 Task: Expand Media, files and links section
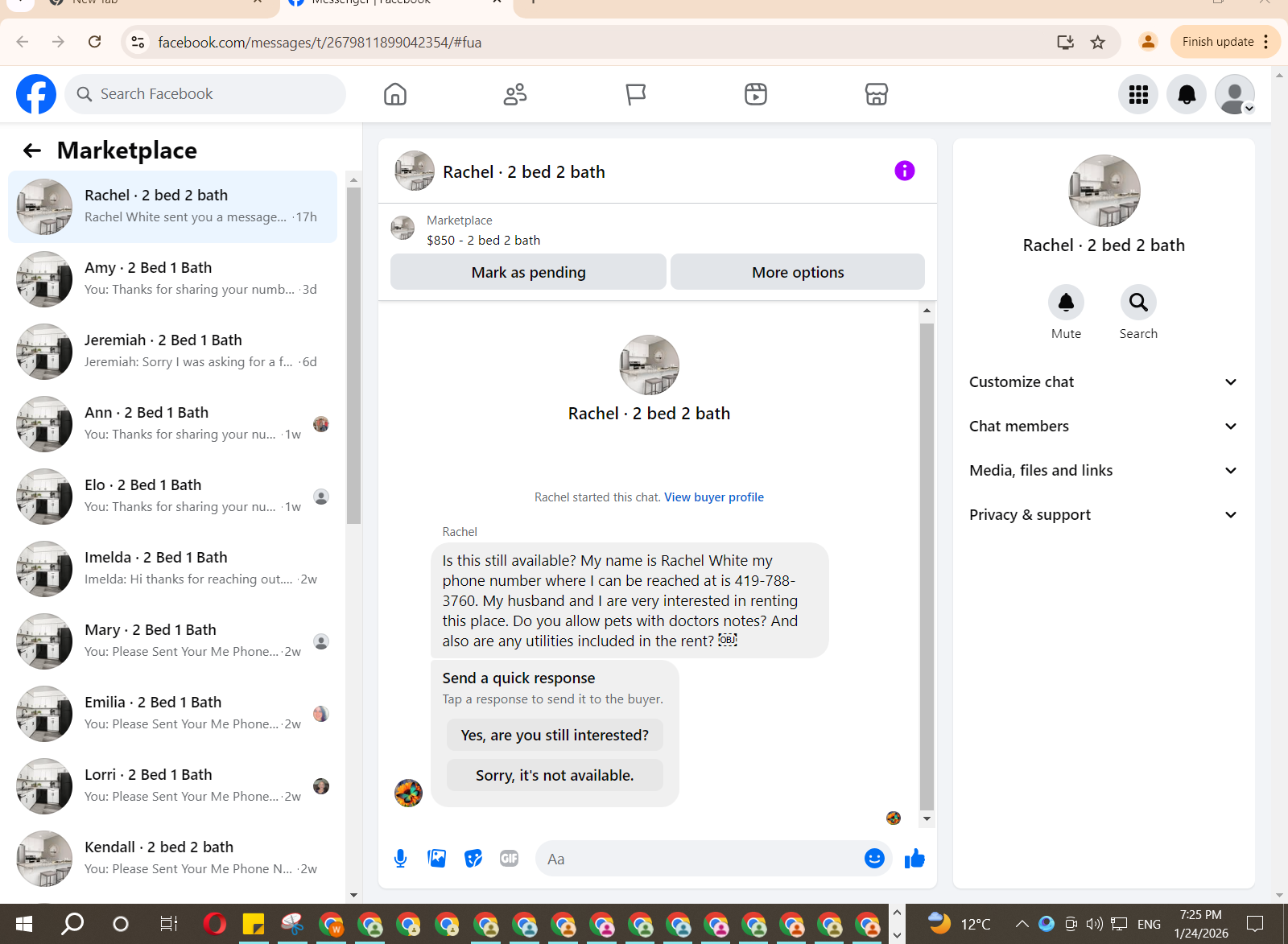pos(1103,471)
